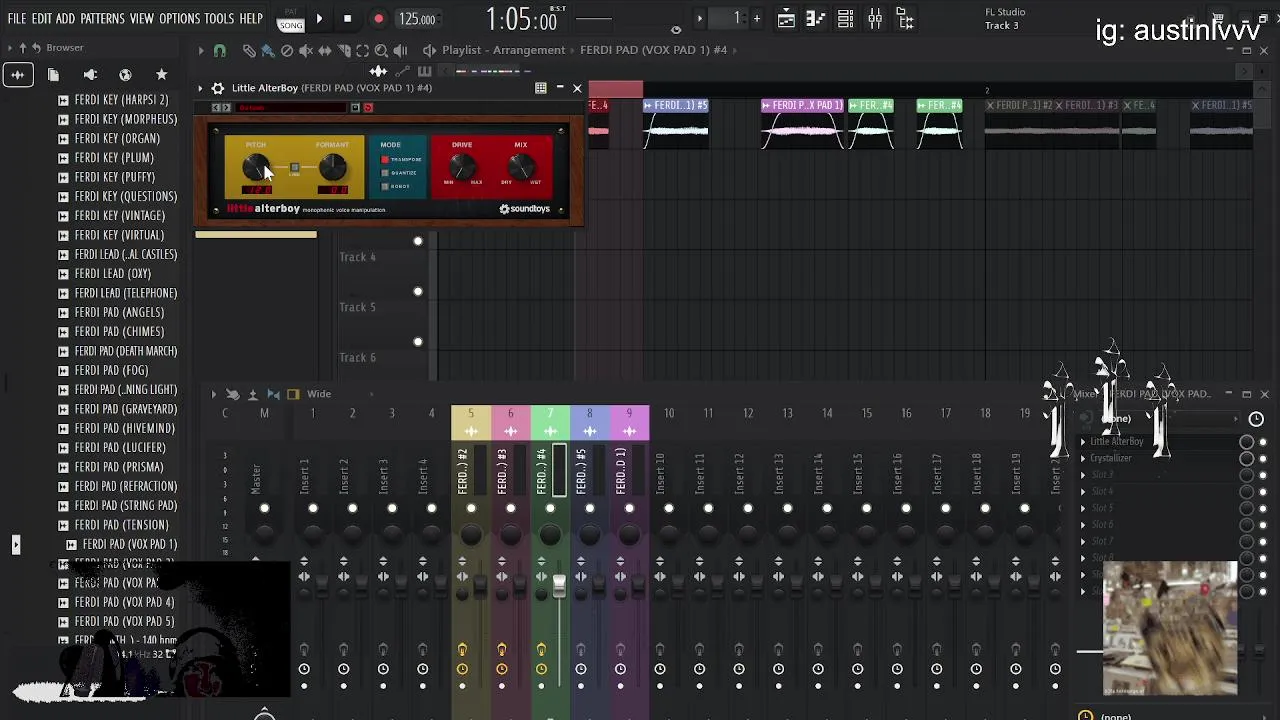Open the Playlist view from the top toolbar
Image resolution: width=1280 pixels, height=720 pixels.
tap(786, 18)
